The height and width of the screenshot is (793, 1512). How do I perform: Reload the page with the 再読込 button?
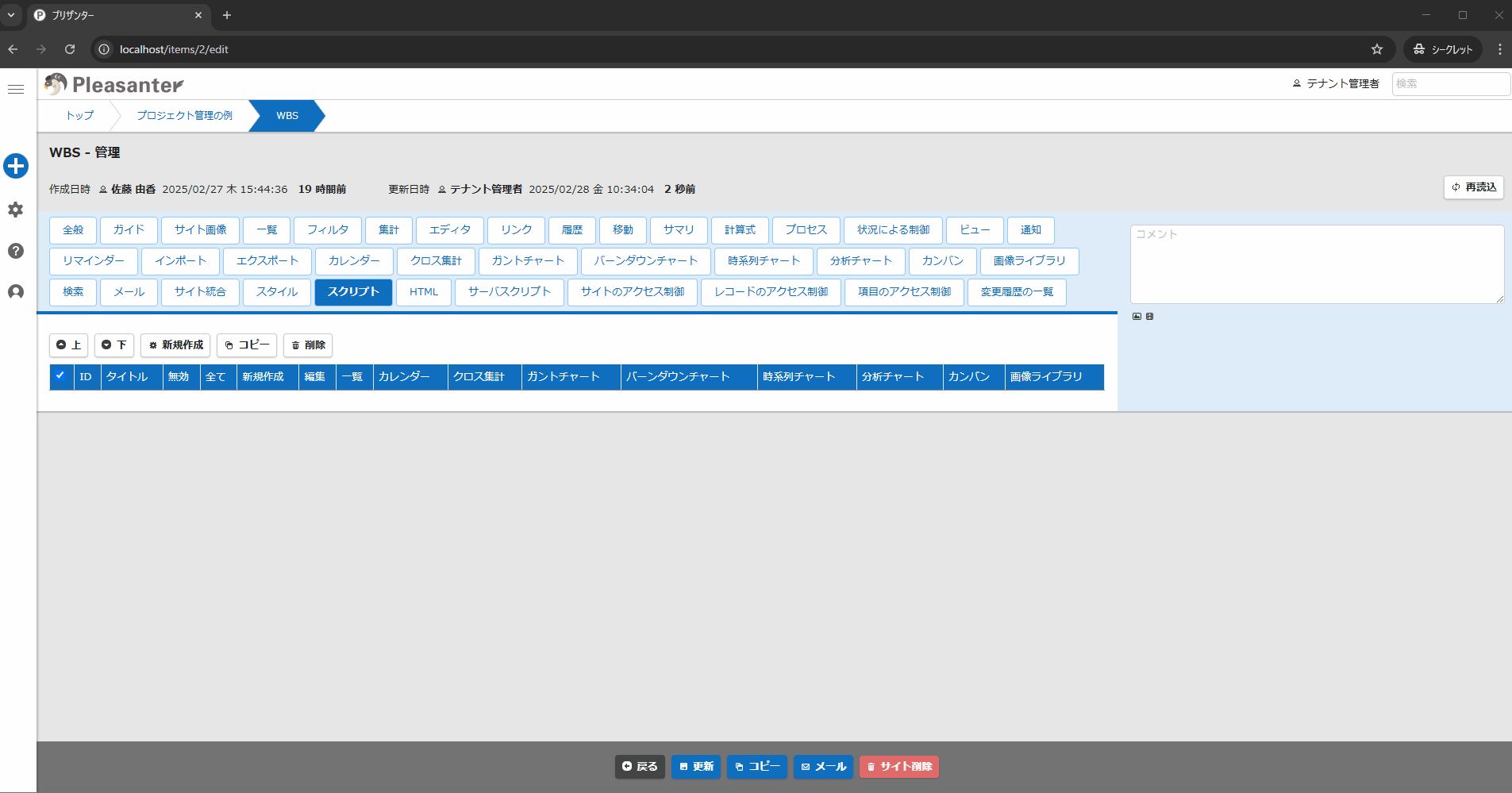1473,187
